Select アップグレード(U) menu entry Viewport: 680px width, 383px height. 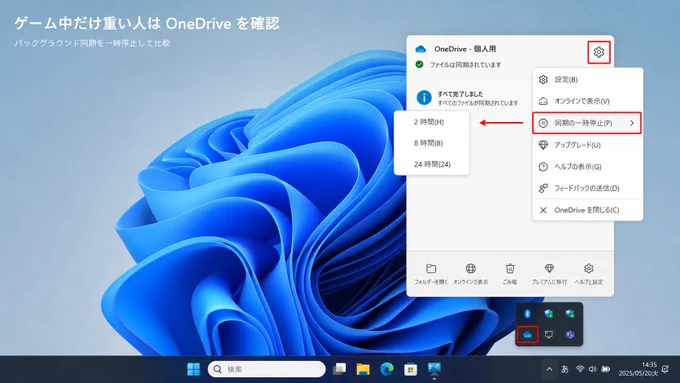coord(588,145)
